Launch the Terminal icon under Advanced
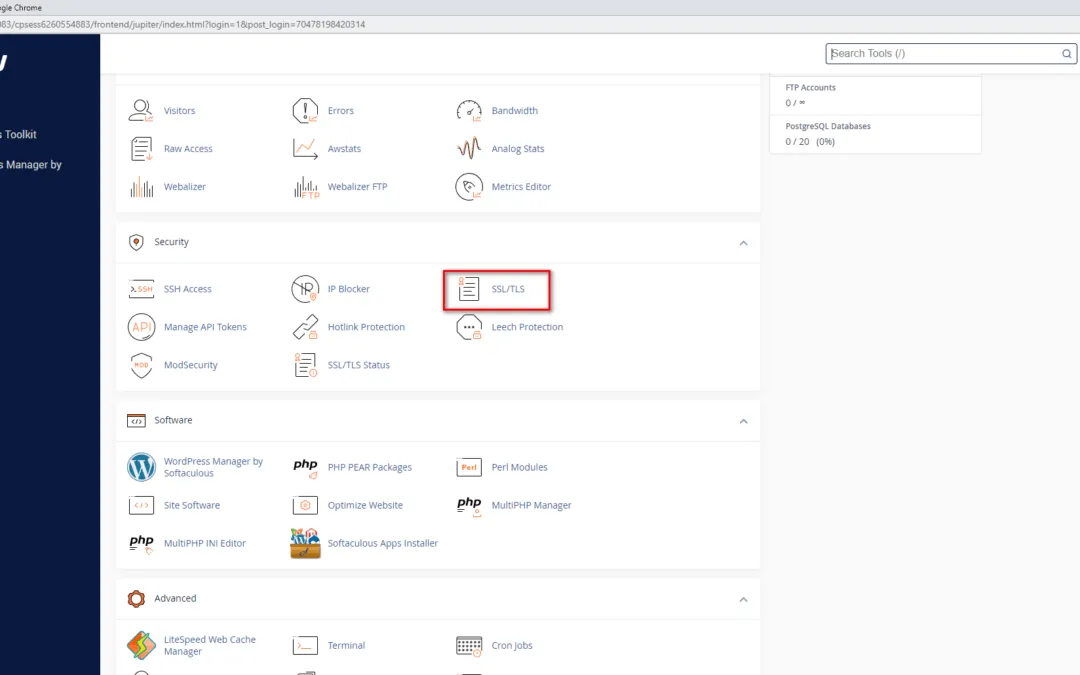The image size is (1080, 675). point(305,645)
